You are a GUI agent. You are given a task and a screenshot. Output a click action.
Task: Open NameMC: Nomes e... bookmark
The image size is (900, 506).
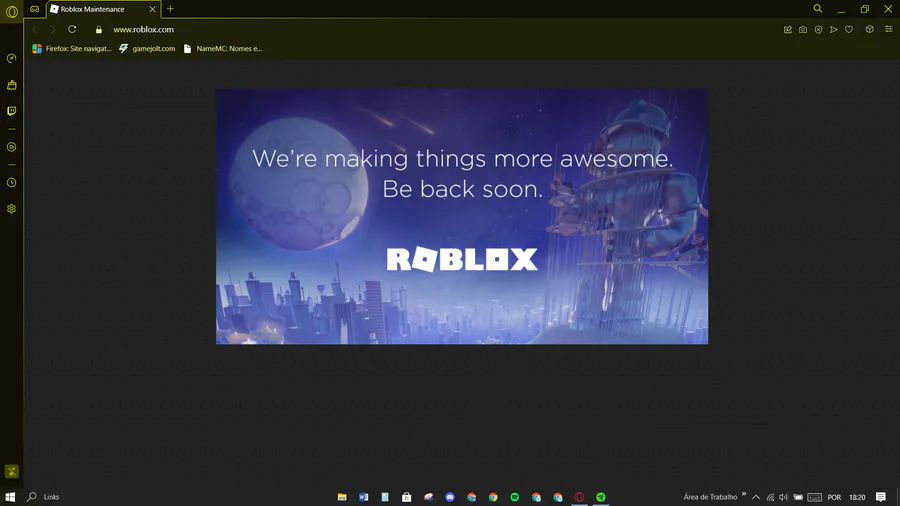click(223, 49)
